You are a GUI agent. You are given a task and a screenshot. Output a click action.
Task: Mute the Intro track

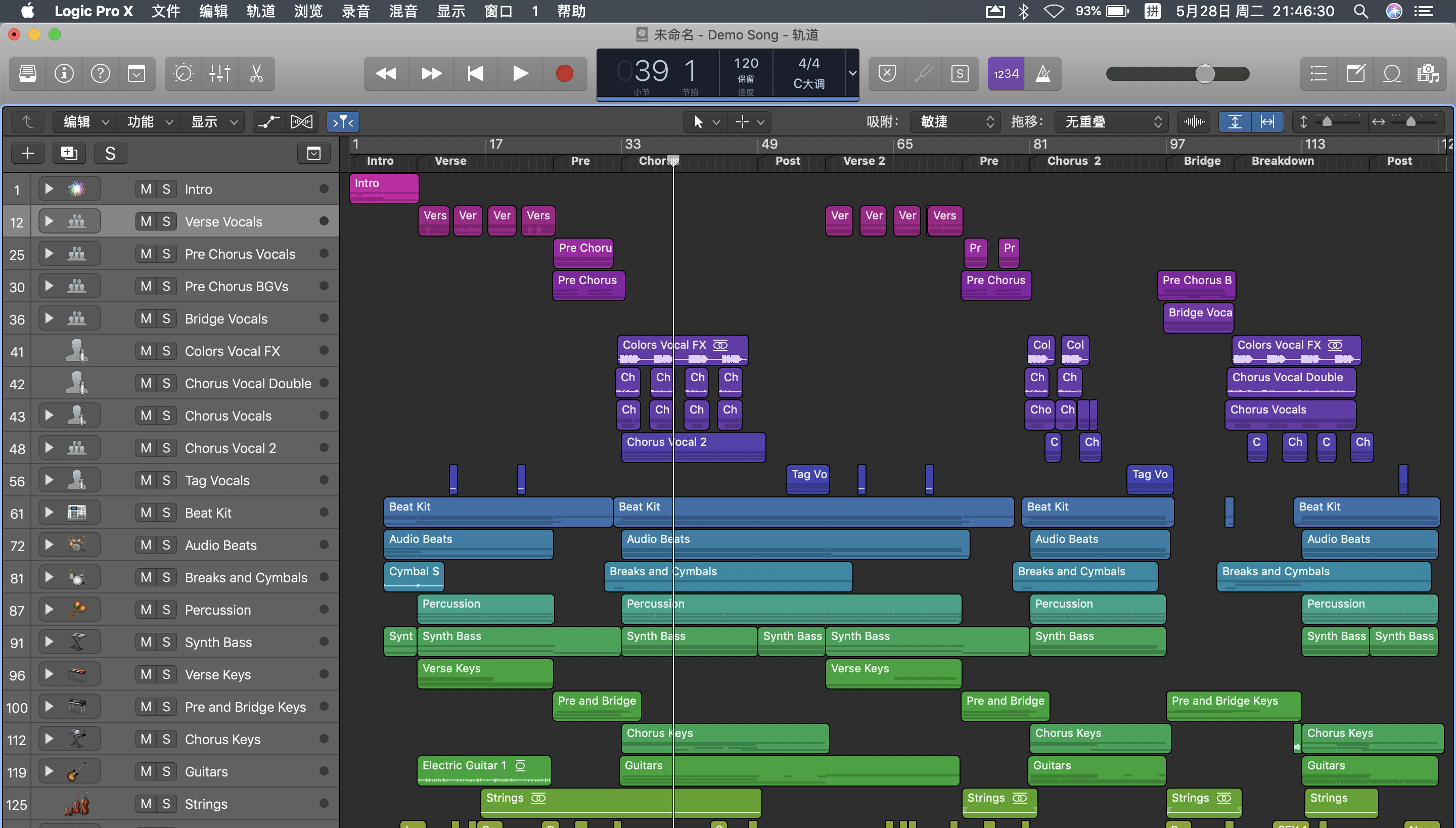(x=146, y=189)
